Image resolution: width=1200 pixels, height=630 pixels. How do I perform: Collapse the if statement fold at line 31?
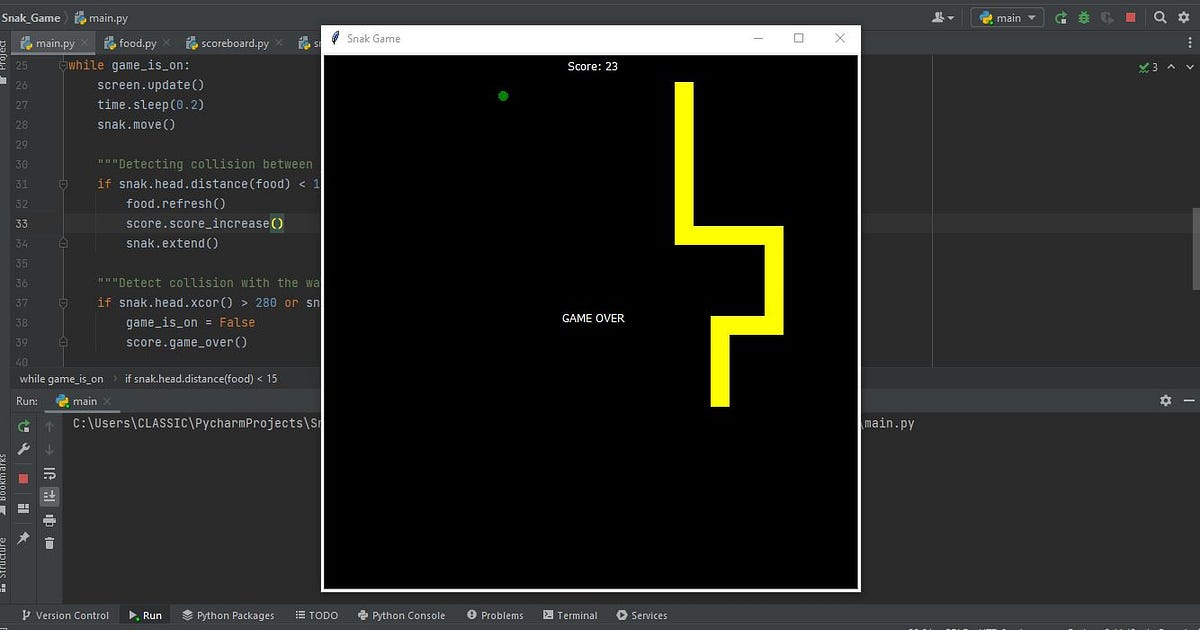pos(62,184)
